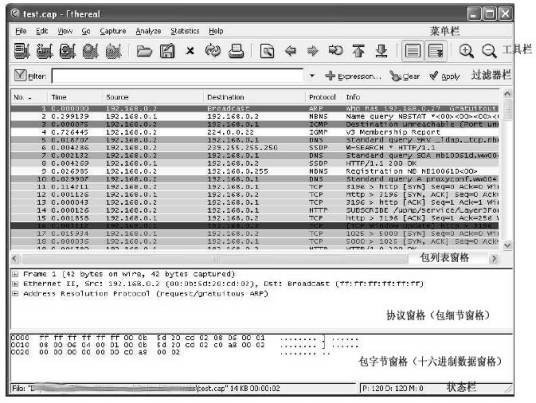The width and height of the screenshot is (536, 403).
Task: Apply the display filter
Action: (445, 76)
